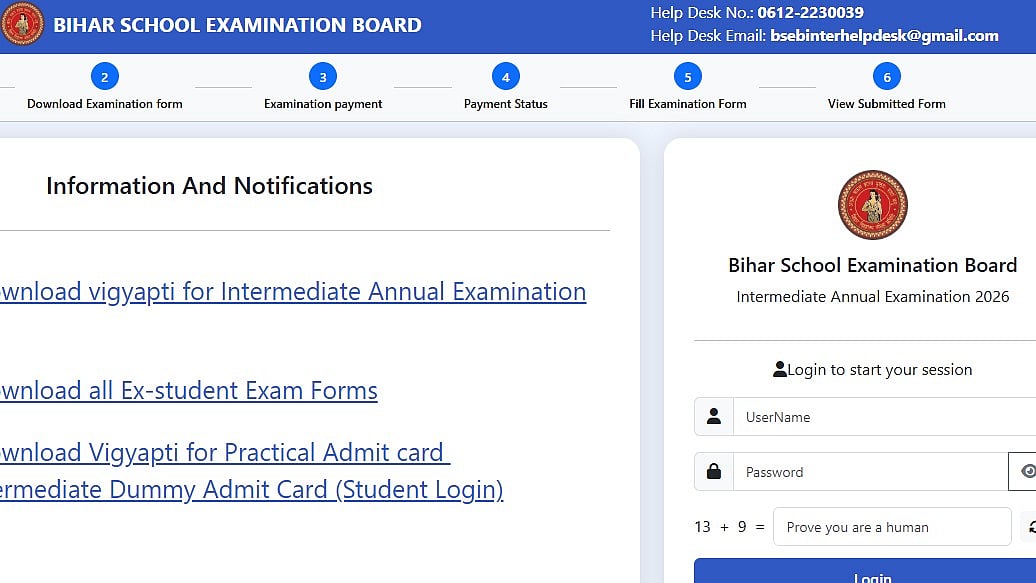Viewport: 1036px width, 583px height.
Task: Open Download all Ex-student Exam Forms link
Action: pyautogui.click(x=189, y=390)
